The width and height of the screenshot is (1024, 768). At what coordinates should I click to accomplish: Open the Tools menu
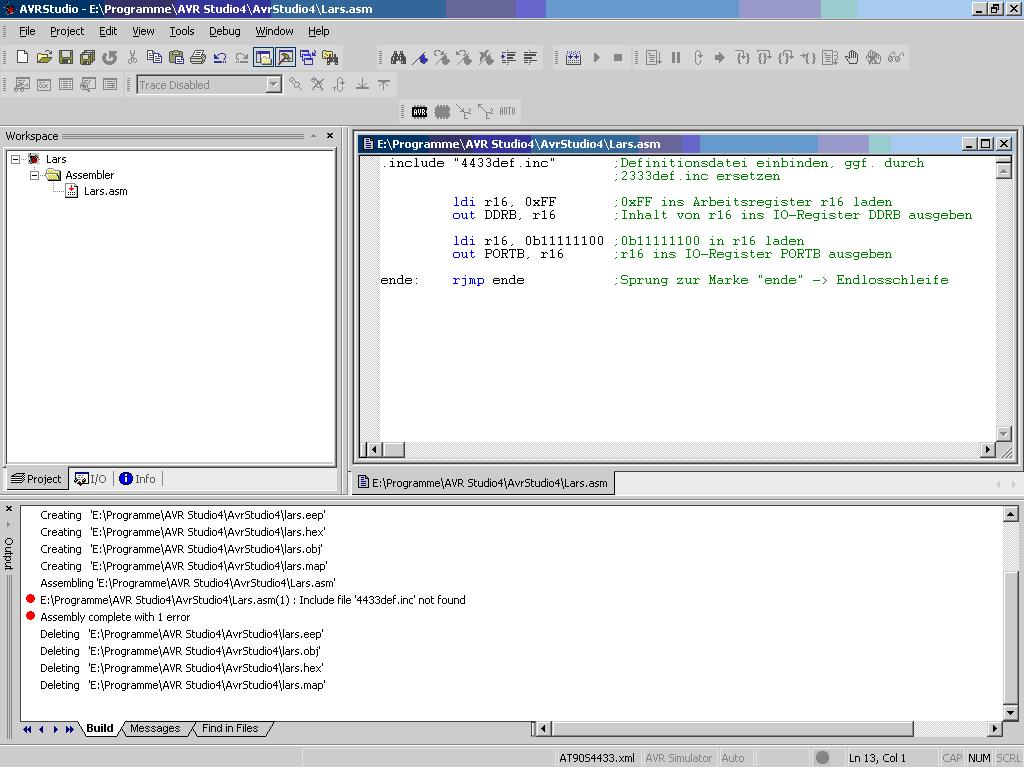182,31
